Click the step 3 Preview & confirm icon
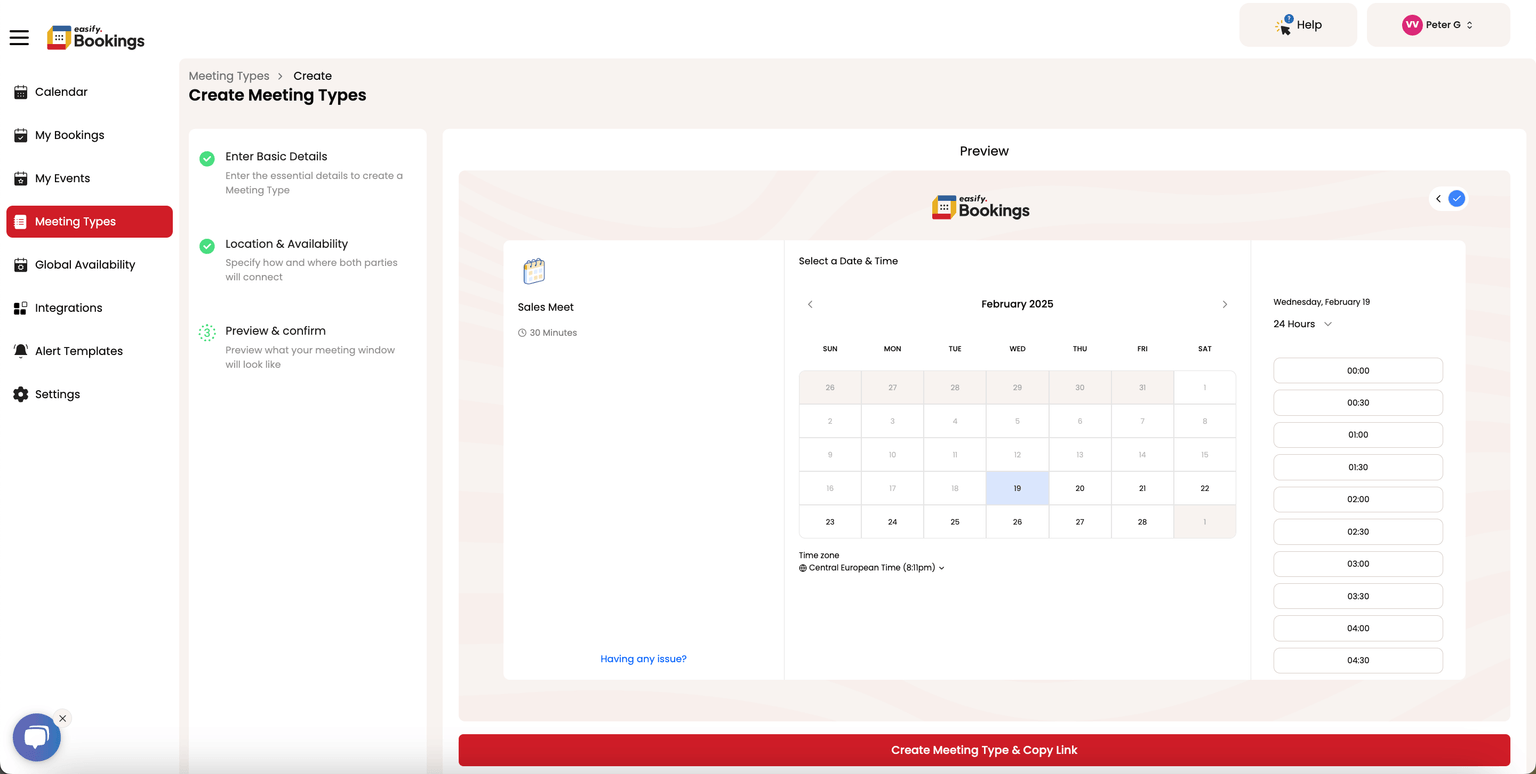Screen dimensions: 1536x774 pos(207,333)
